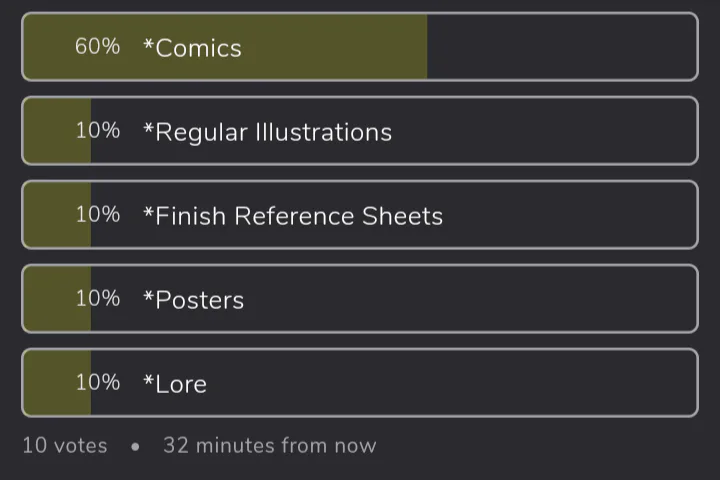Click the 60% label on Comics
This screenshot has width=720, height=480.
[97, 47]
